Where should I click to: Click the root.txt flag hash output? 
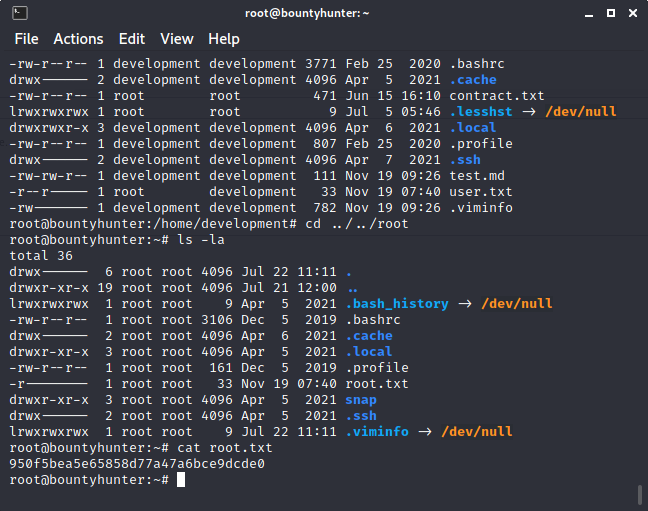coord(137,464)
